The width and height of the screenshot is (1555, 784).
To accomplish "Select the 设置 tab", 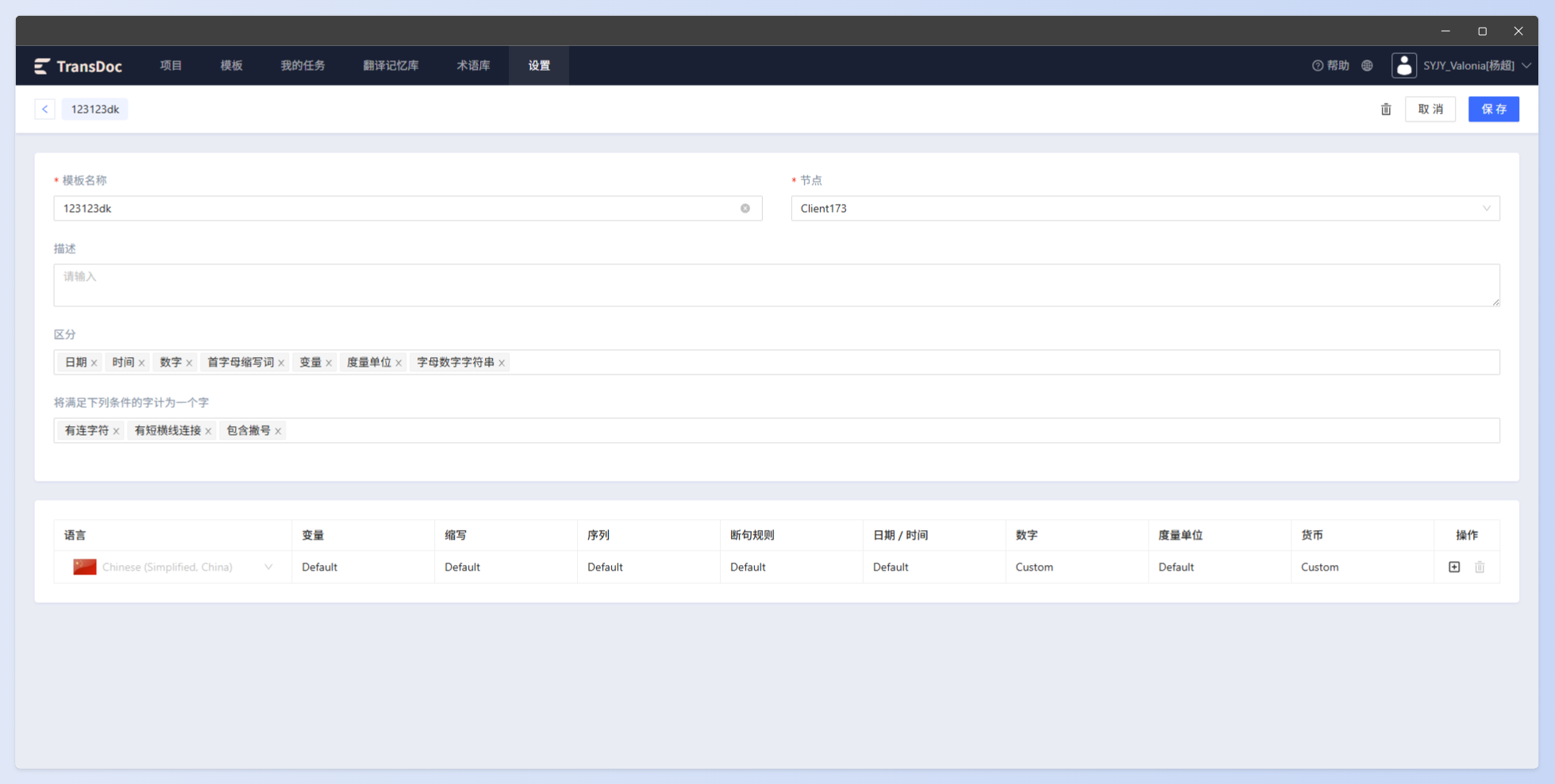I will pos(539,66).
